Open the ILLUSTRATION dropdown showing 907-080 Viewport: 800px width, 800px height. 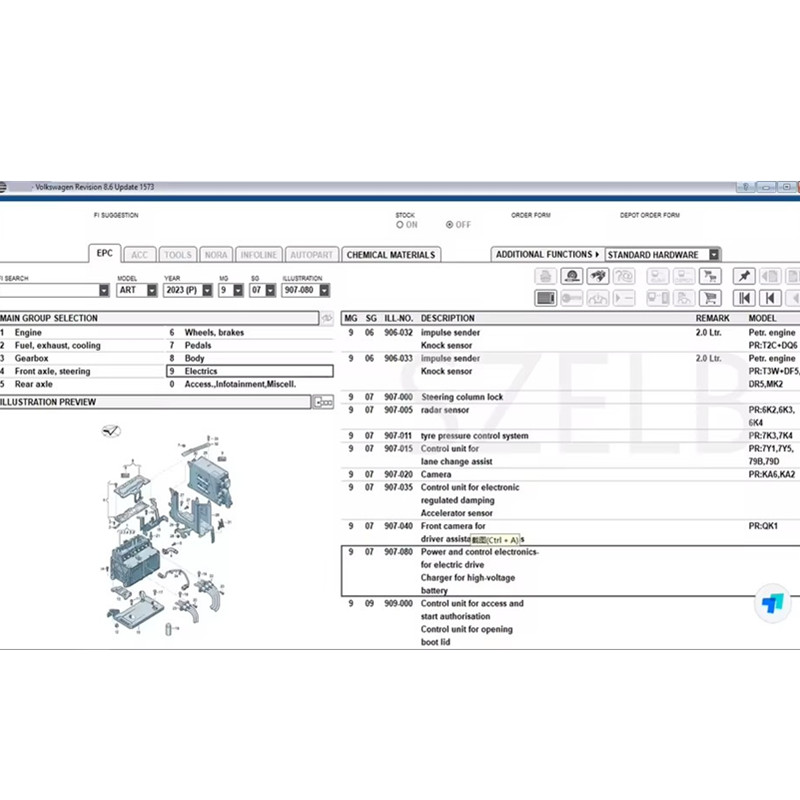tap(324, 290)
